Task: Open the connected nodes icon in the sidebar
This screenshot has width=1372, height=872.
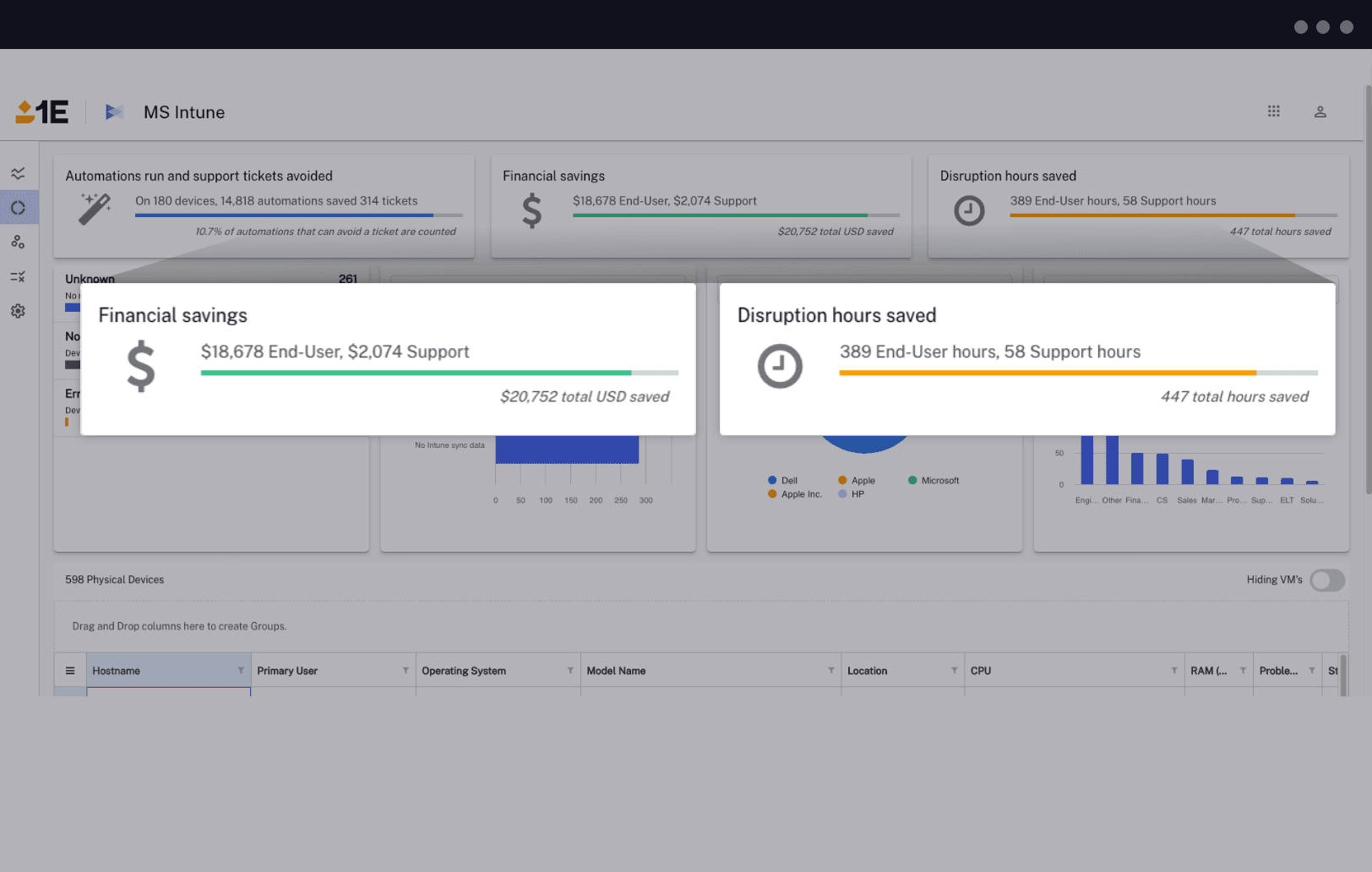Action: tap(18, 242)
